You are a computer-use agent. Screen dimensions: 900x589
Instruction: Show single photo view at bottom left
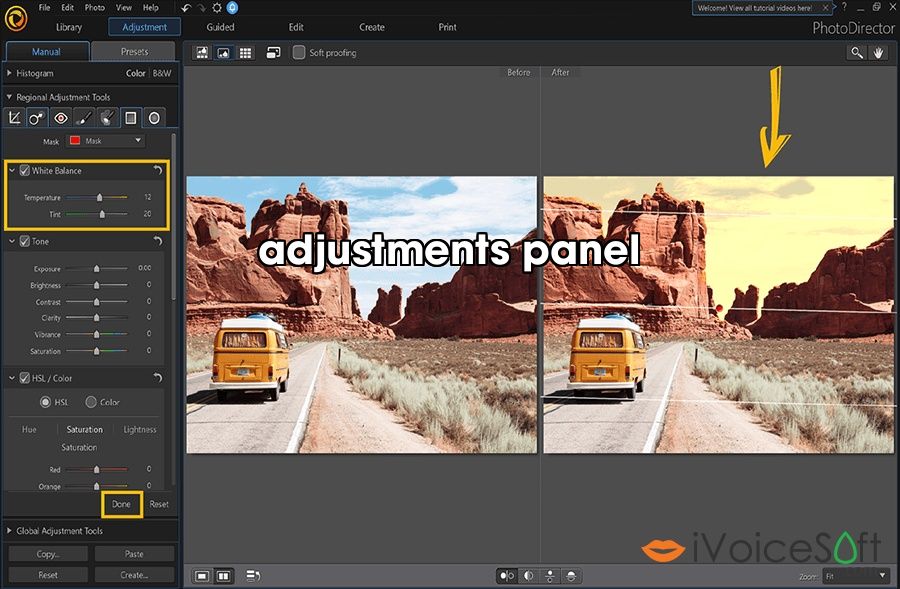coord(202,575)
